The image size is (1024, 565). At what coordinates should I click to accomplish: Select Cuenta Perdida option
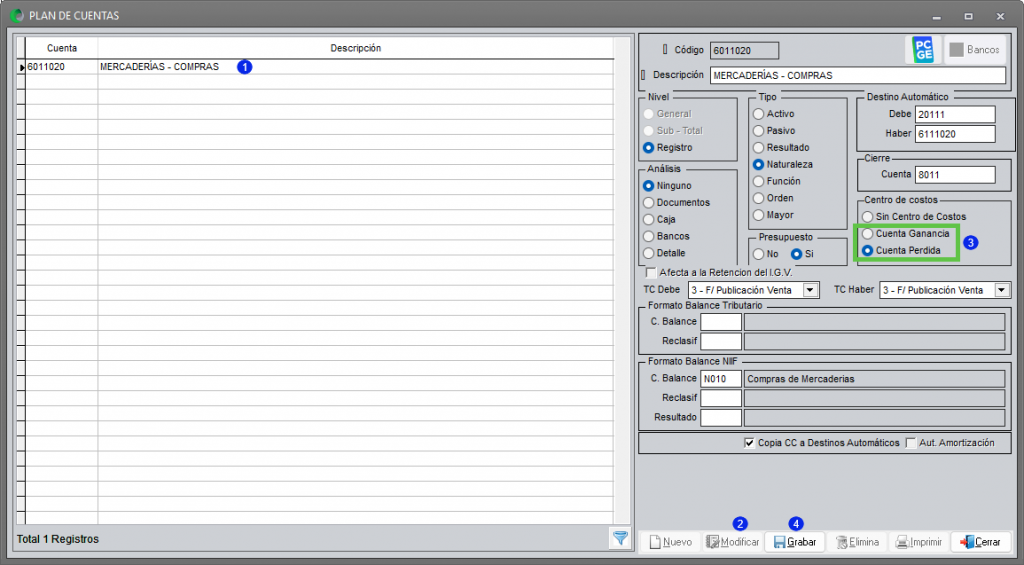coord(867,251)
